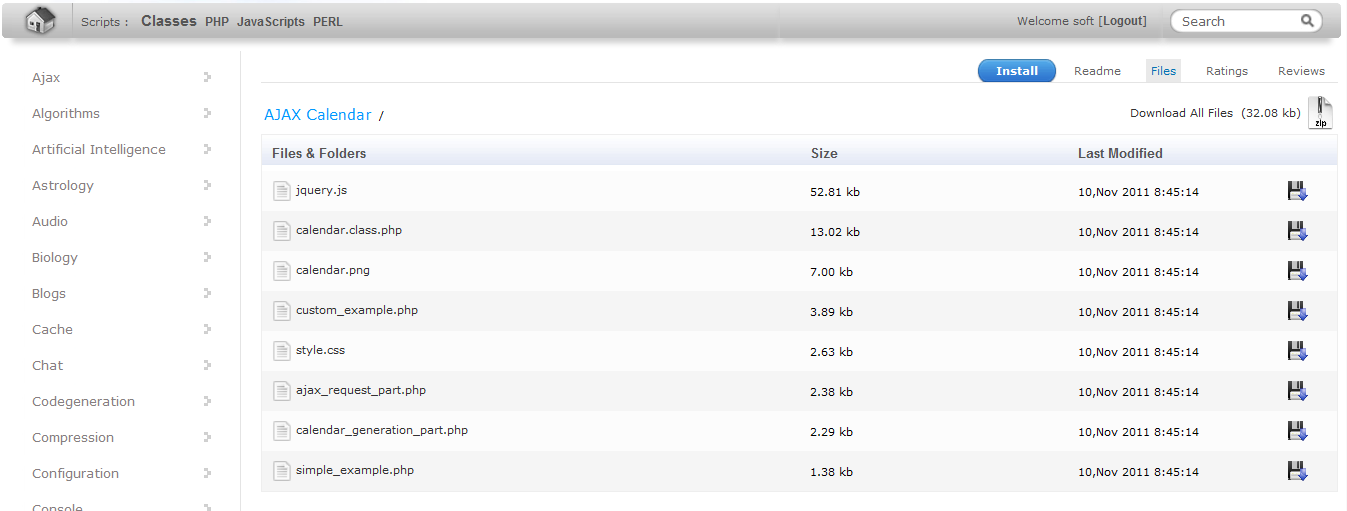The image size is (1347, 511).
Task: Open the JavaScripts menu
Action: pyautogui.click(x=271, y=21)
